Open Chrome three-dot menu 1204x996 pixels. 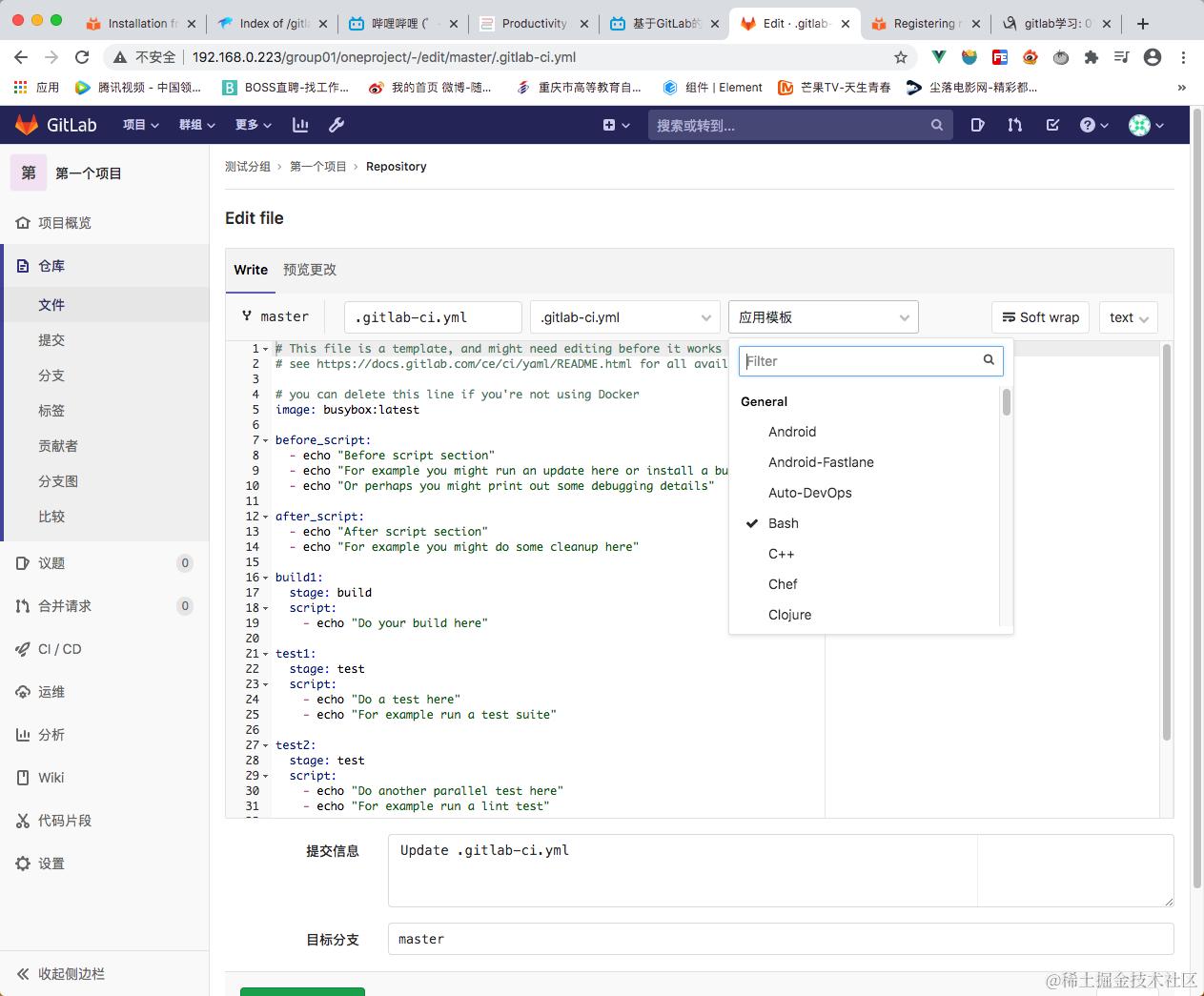(1183, 57)
